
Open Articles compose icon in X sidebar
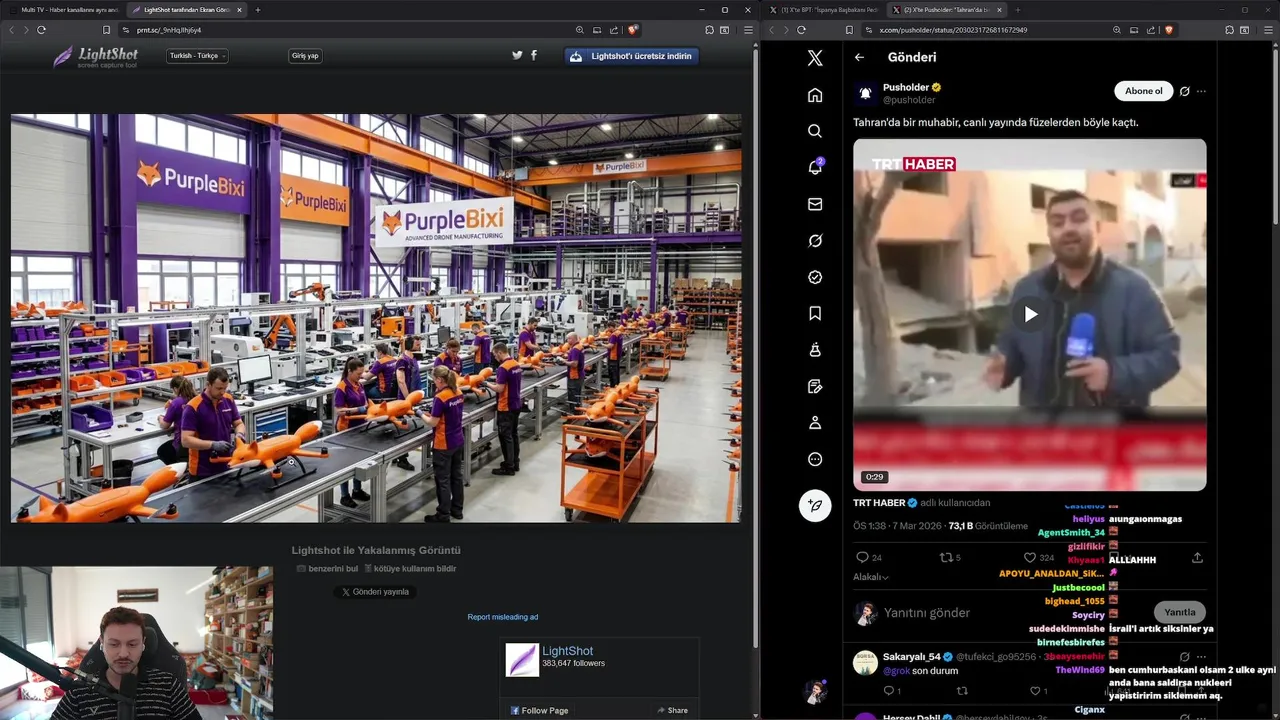click(815, 386)
